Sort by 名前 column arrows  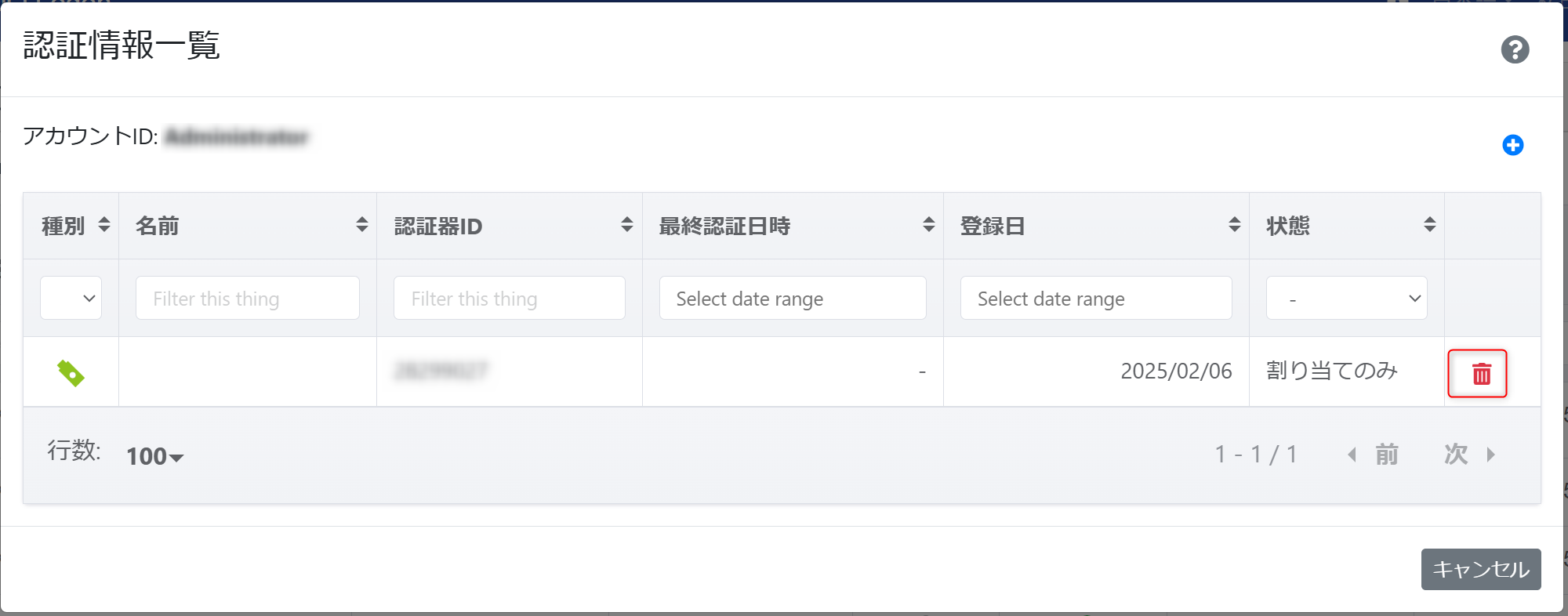pyautogui.click(x=361, y=226)
